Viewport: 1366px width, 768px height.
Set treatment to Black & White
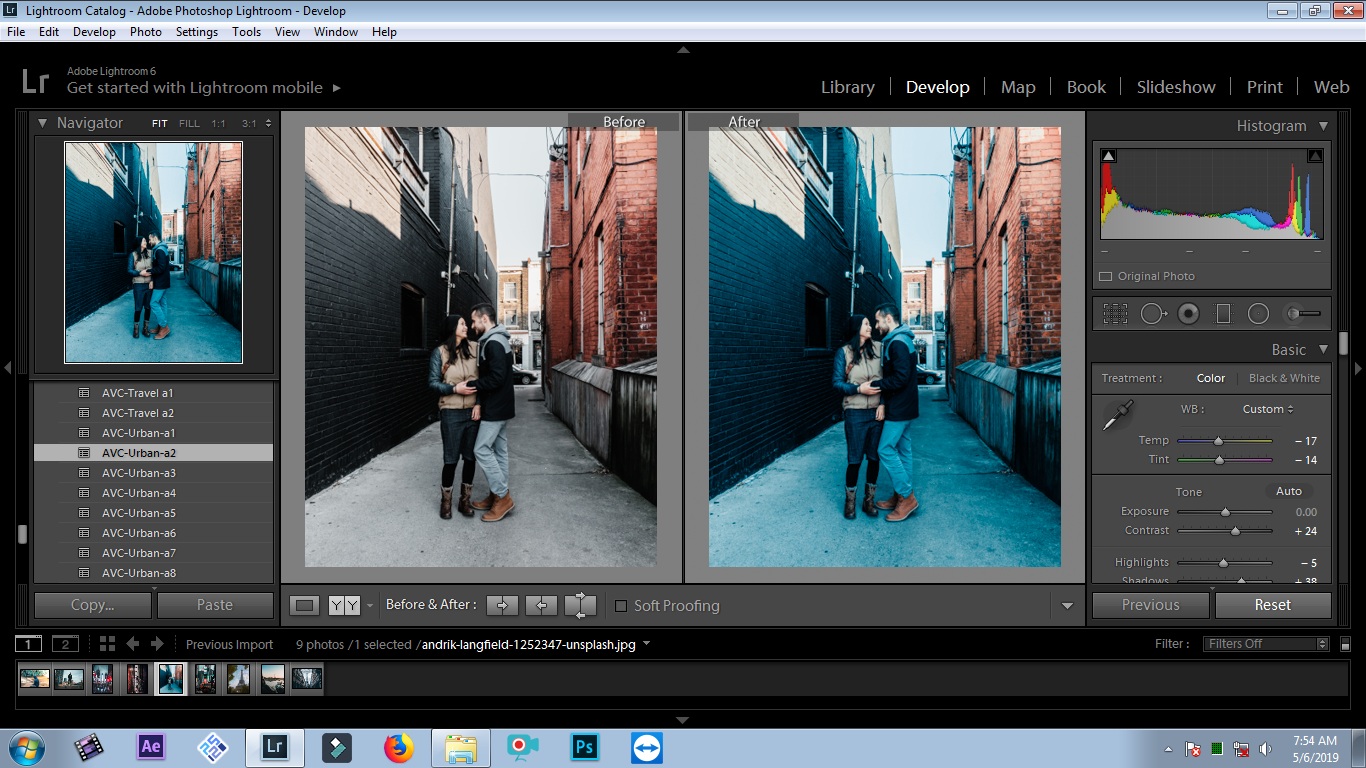[1284, 378]
